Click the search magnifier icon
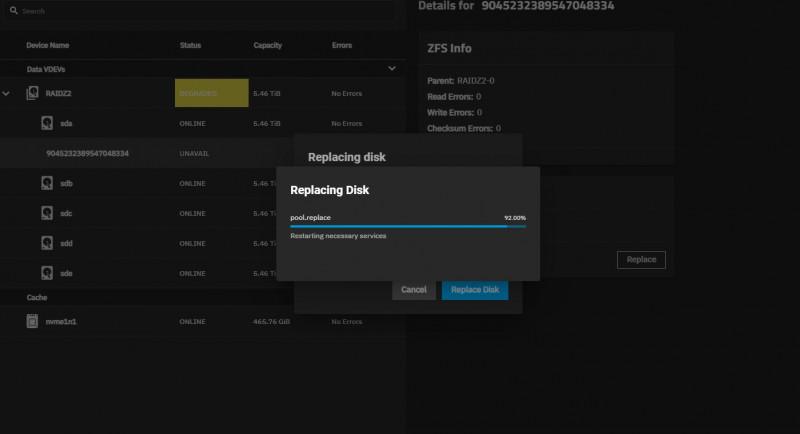Screen dimensions: 800x434 (x=13, y=11)
